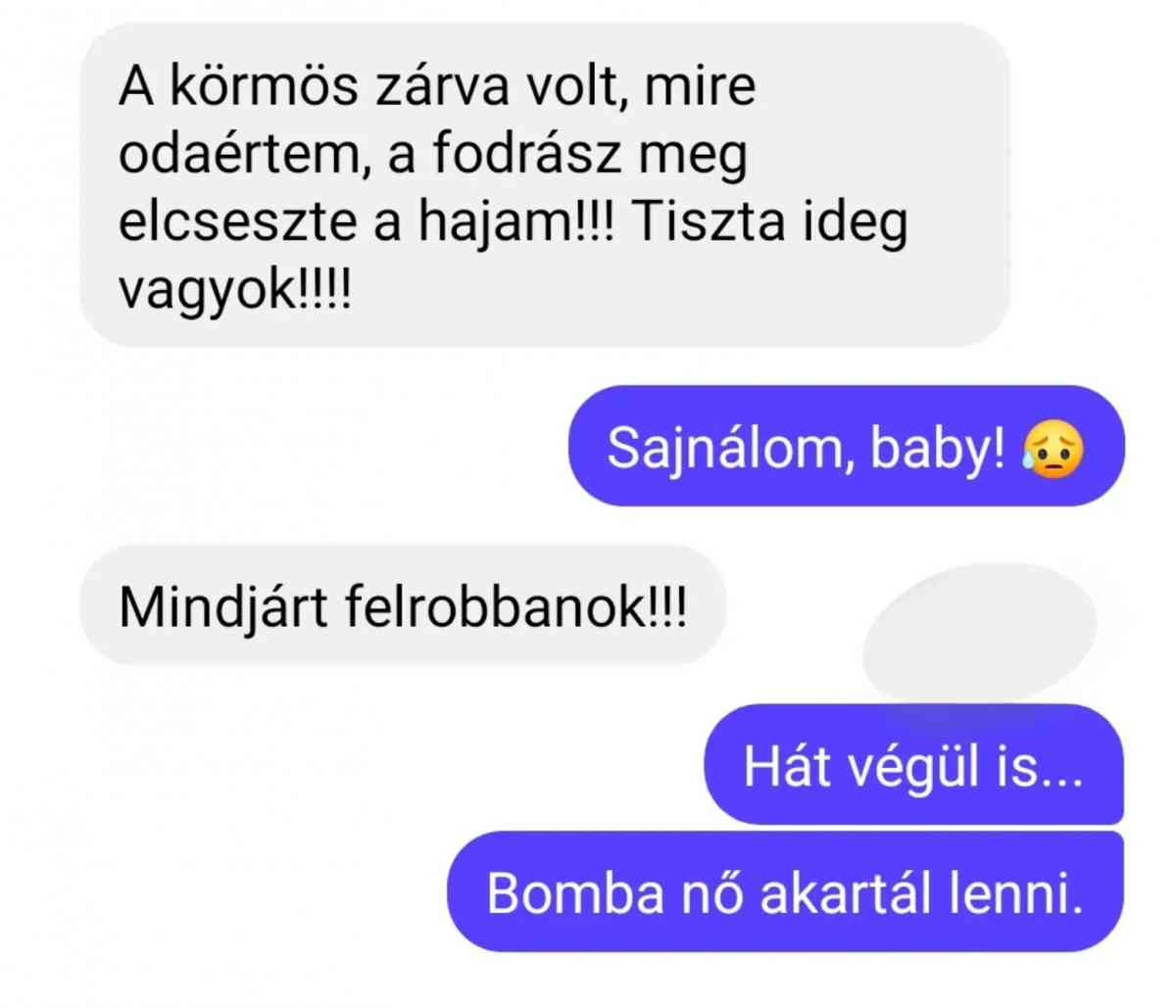Click the words "Tiszta ideg"
Viewport: 1176px width, 1008px height.
(x=771, y=224)
